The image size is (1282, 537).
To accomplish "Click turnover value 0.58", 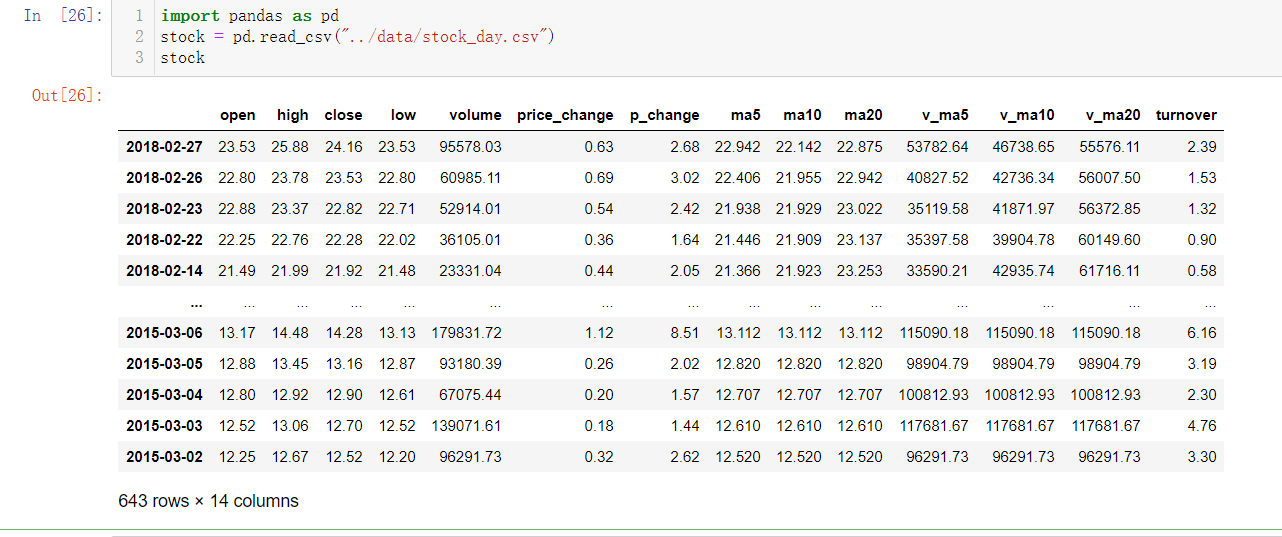I will (x=1203, y=271).
